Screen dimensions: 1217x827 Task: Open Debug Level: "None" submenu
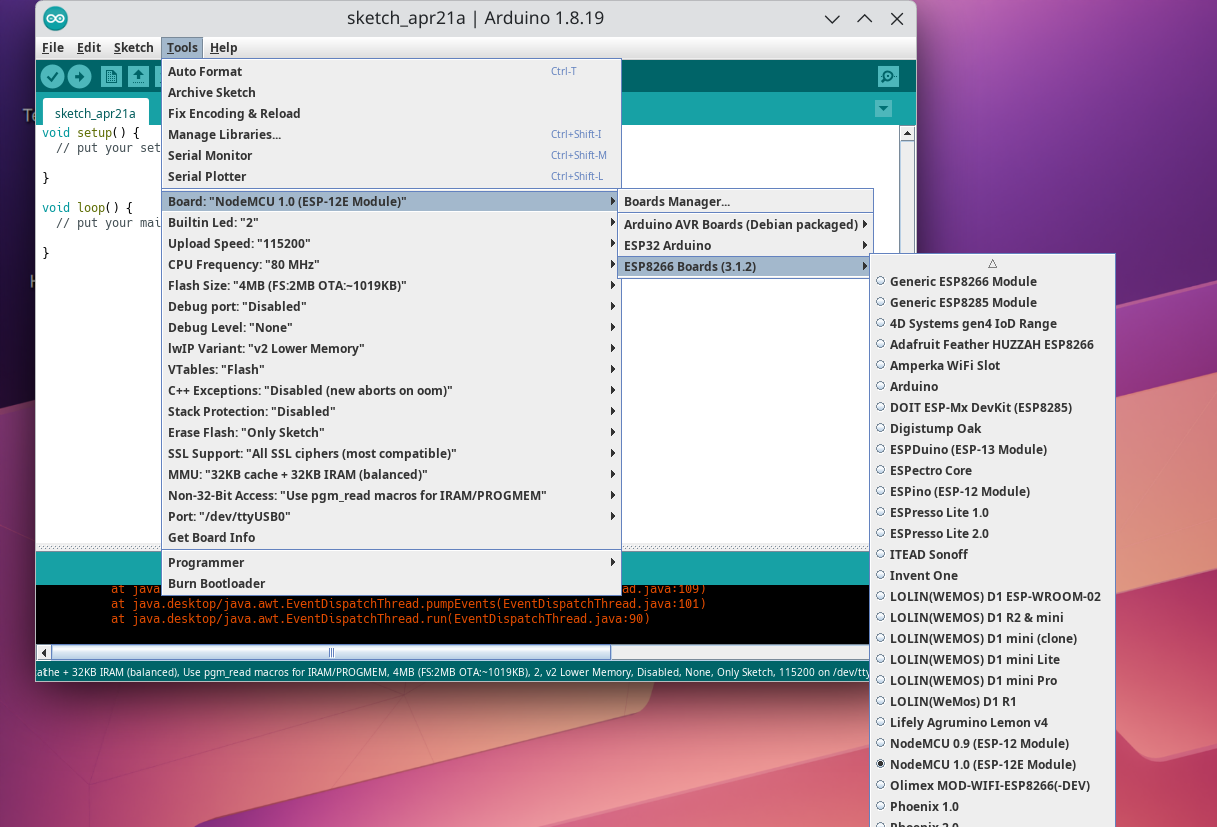(x=391, y=327)
